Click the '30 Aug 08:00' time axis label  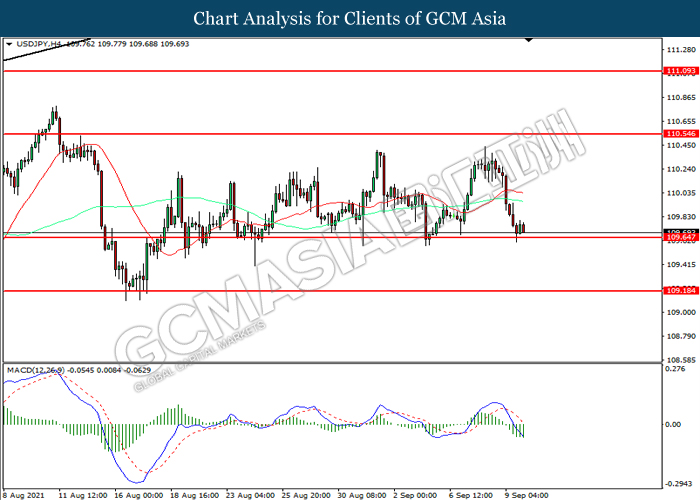[x=362, y=495]
